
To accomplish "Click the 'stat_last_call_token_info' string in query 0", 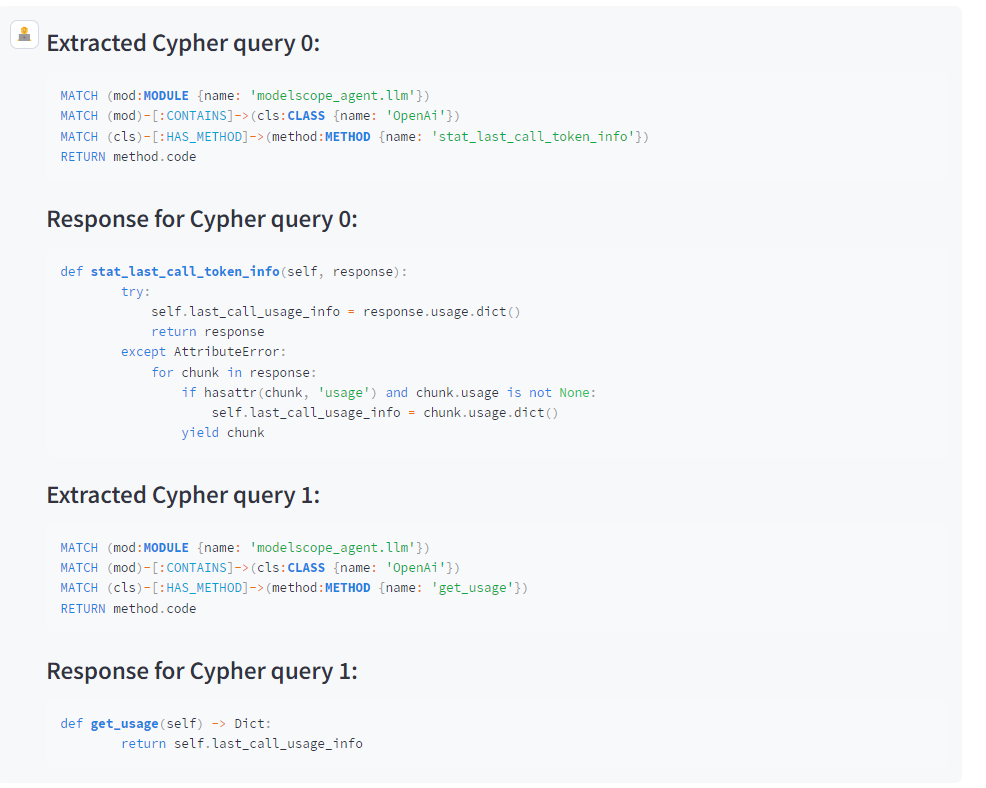I will (x=533, y=136).
